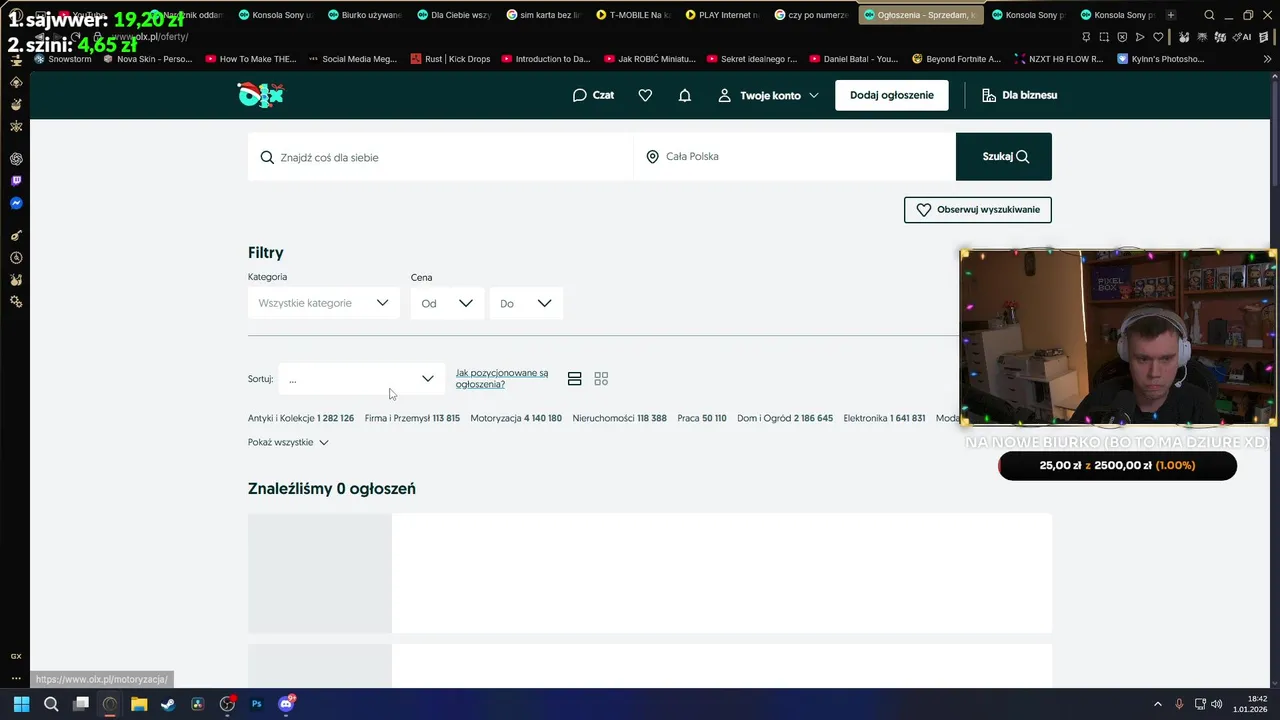
Task: Click the search field Znajdź coś dla siebie
Action: pyautogui.click(x=441, y=157)
